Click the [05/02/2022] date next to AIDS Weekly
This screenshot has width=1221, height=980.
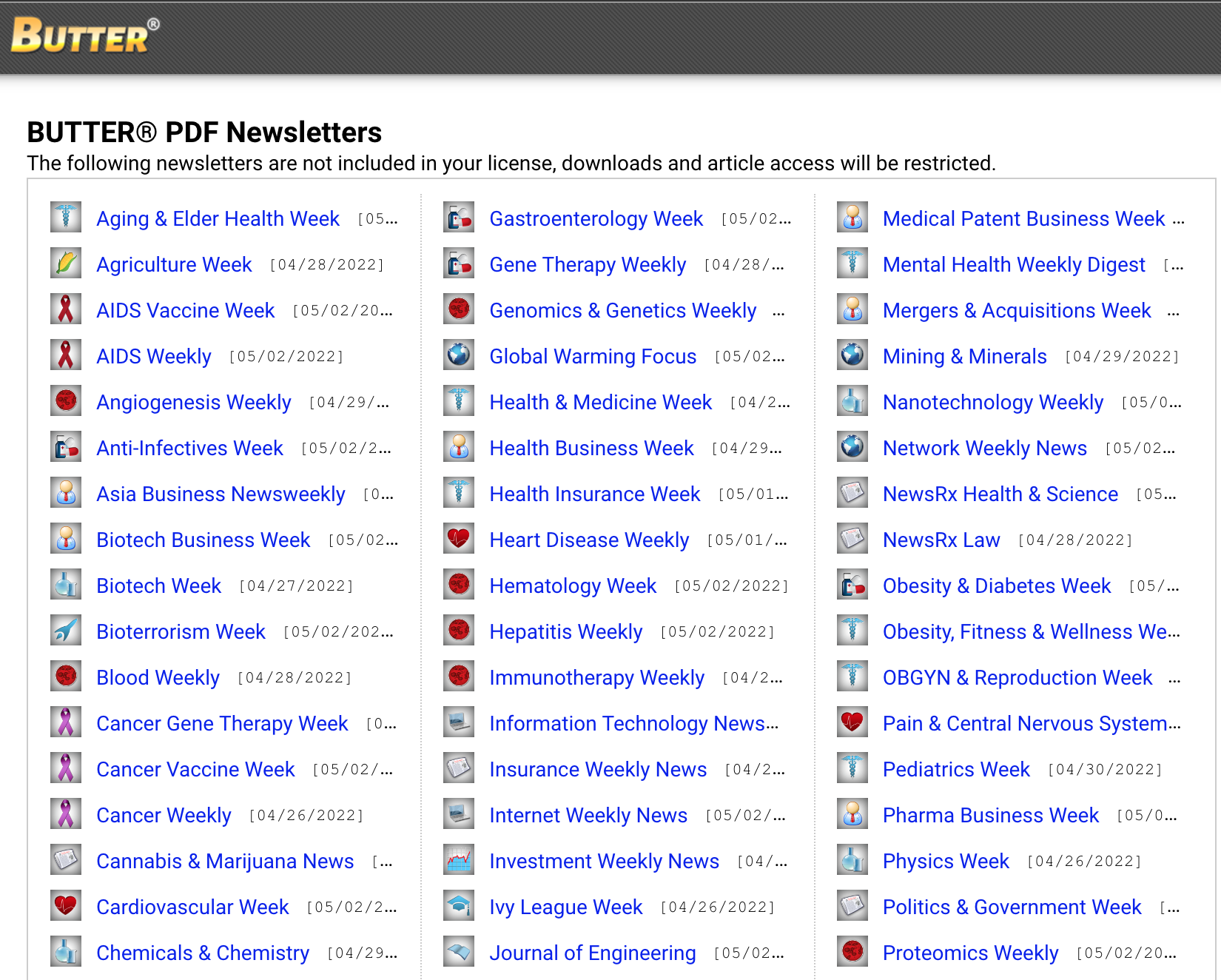(x=286, y=357)
